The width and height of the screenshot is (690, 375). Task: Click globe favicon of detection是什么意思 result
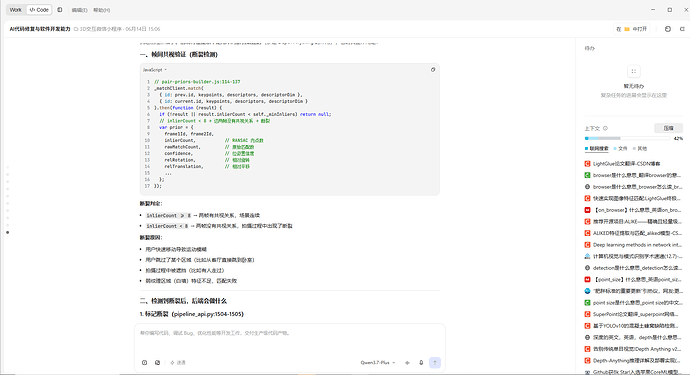tap(587, 268)
